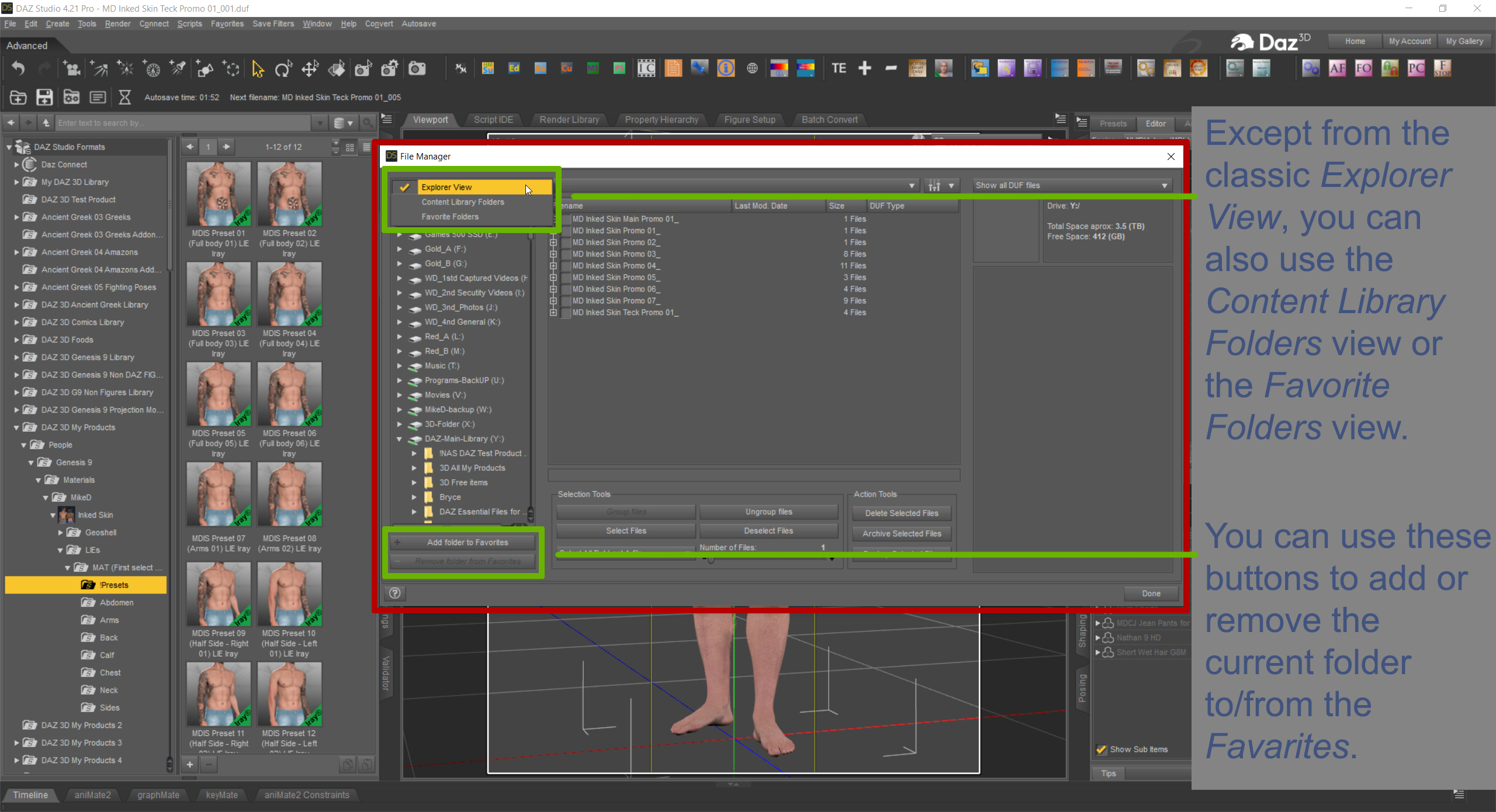
Task: Click the save-with-plus incremental save icon
Action: (x=44, y=97)
